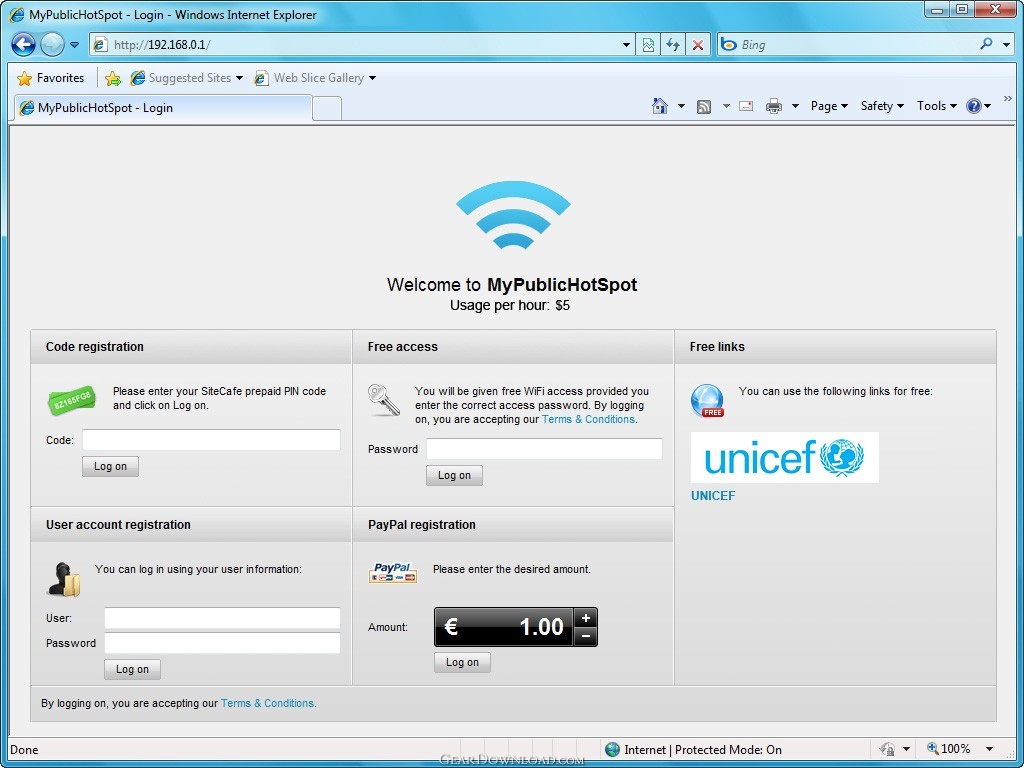Click Log on under Free access
The image size is (1024, 768).
455,475
